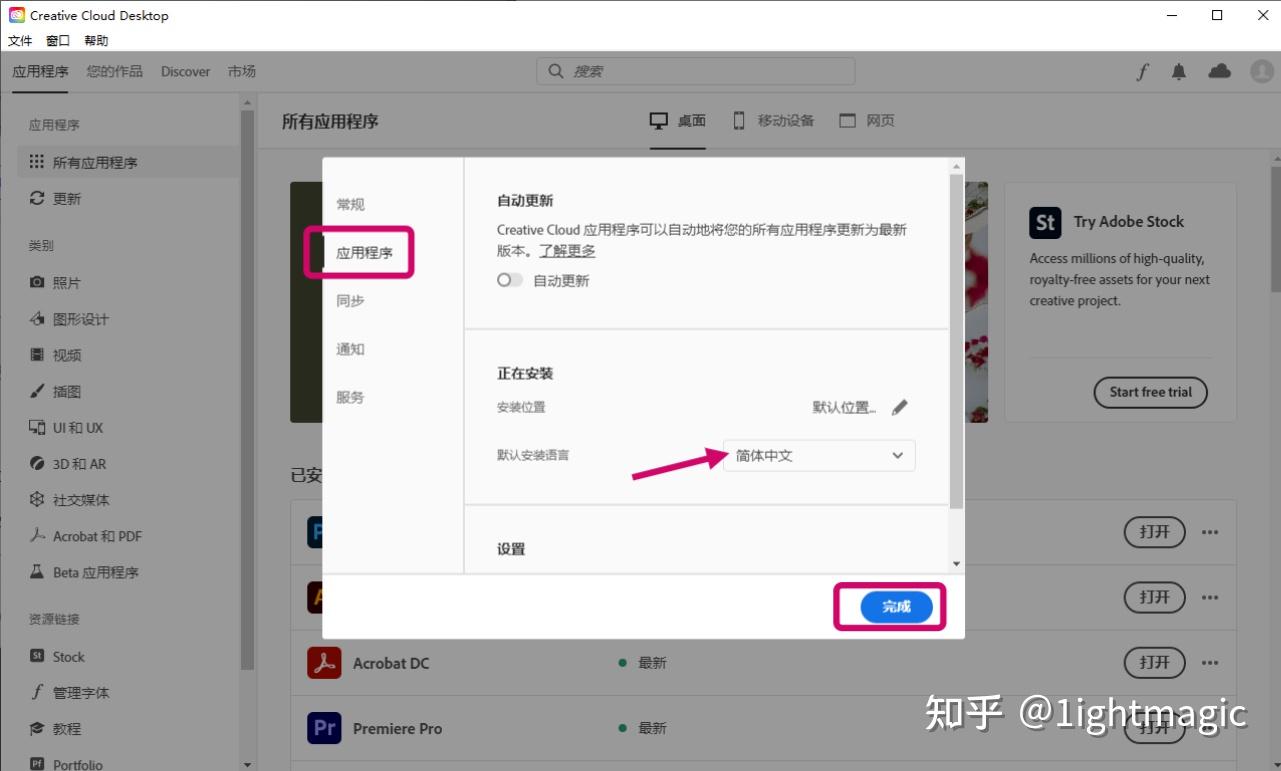Select the 移动设备 platform tab
Image resolution: width=1281 pixels, height=771 pixels.
click(x=773, y=121)
